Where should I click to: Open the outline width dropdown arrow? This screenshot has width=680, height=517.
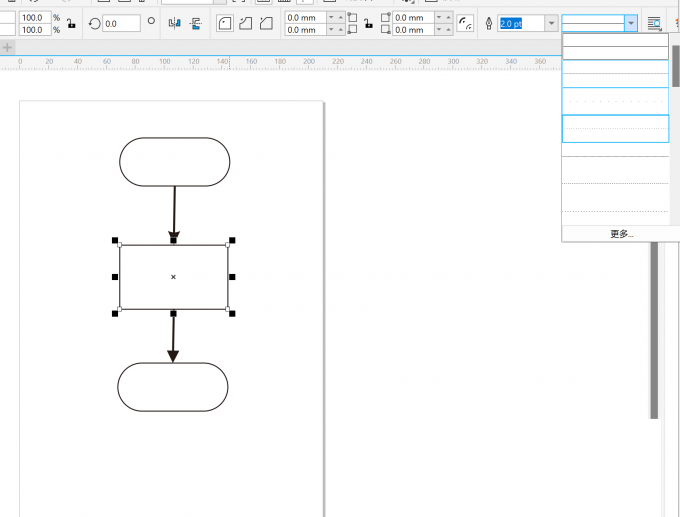click(551, 23)
